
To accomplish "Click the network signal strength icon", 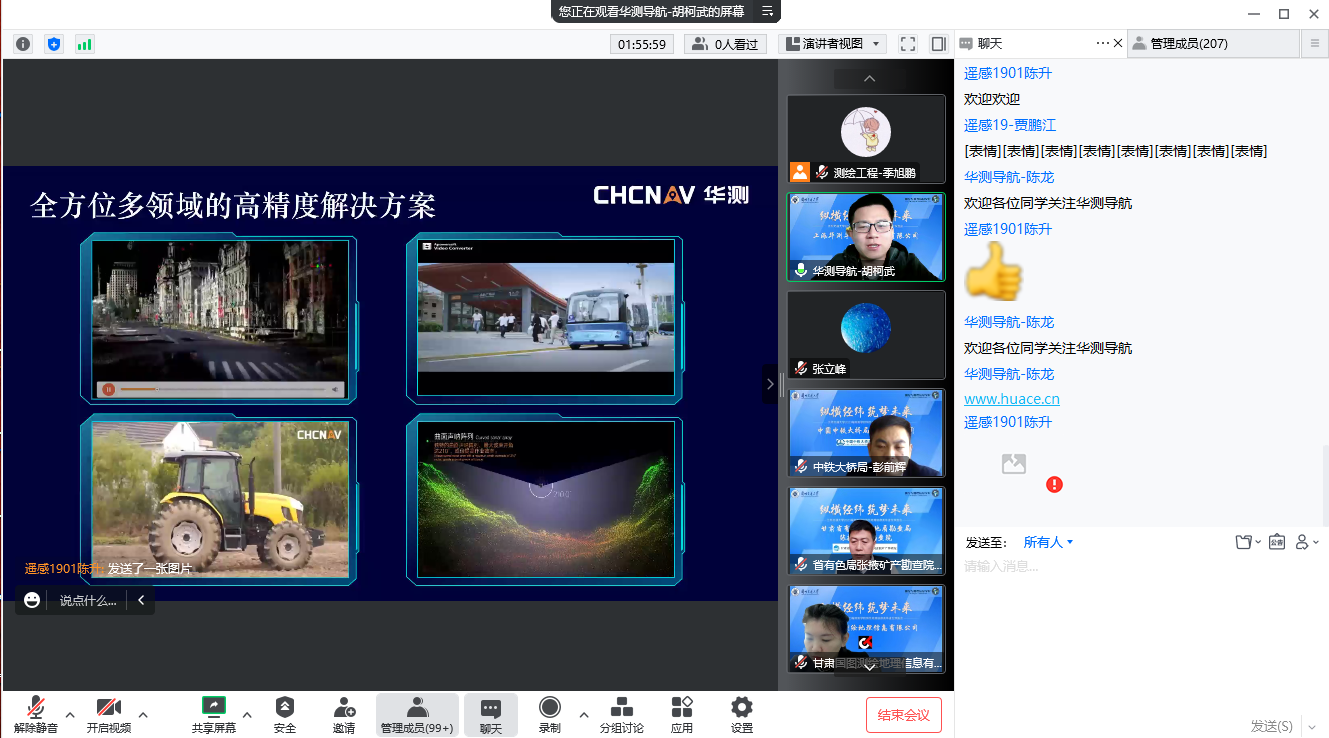I will tap(84, 44).
